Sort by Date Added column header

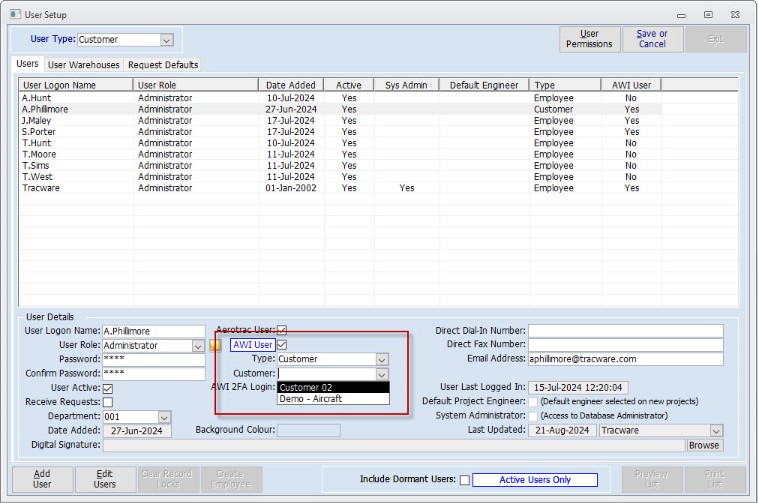click(291, 85)
